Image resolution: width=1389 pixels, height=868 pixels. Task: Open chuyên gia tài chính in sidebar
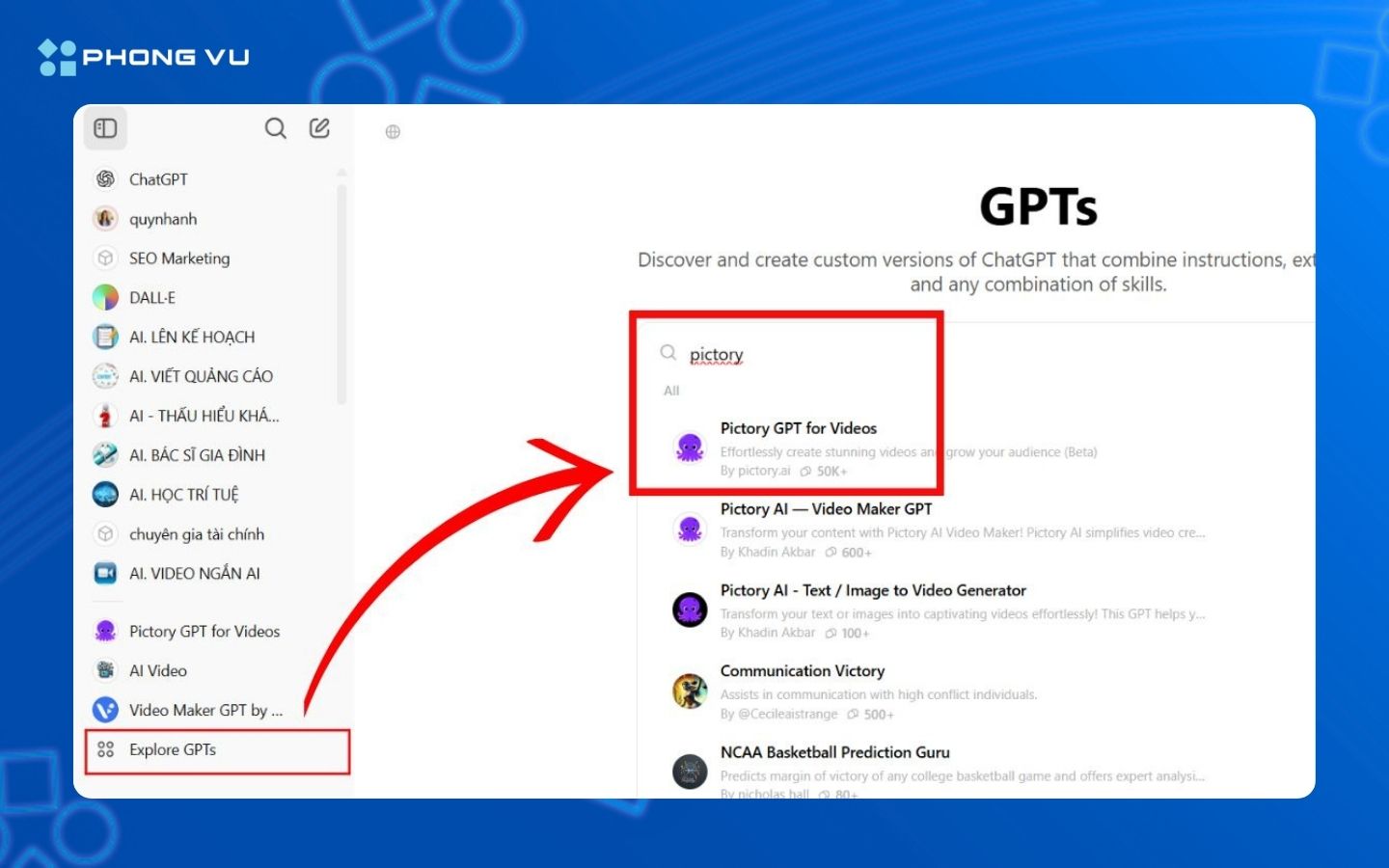[x=196, y=534]
